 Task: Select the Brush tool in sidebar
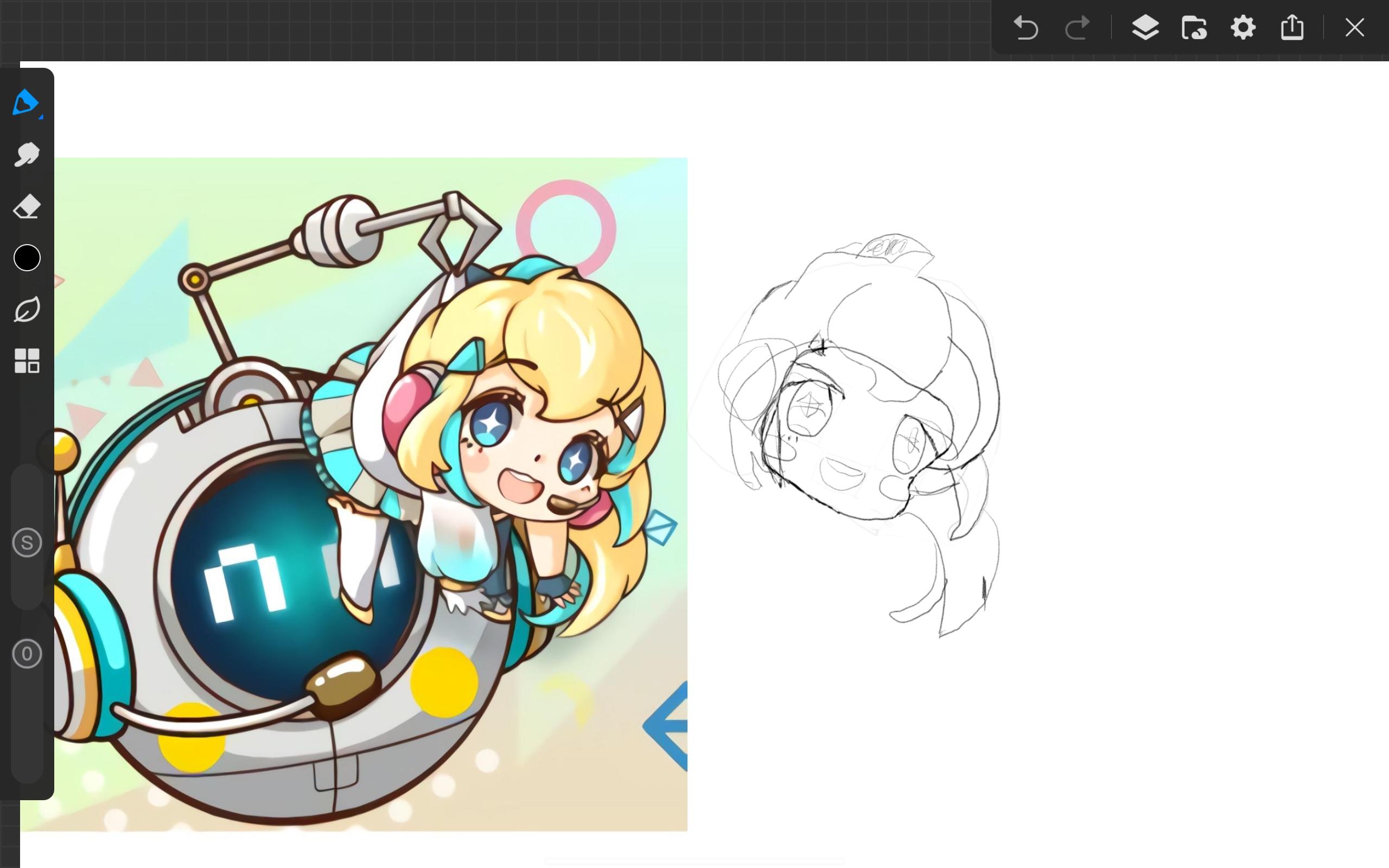pos(26,103)
